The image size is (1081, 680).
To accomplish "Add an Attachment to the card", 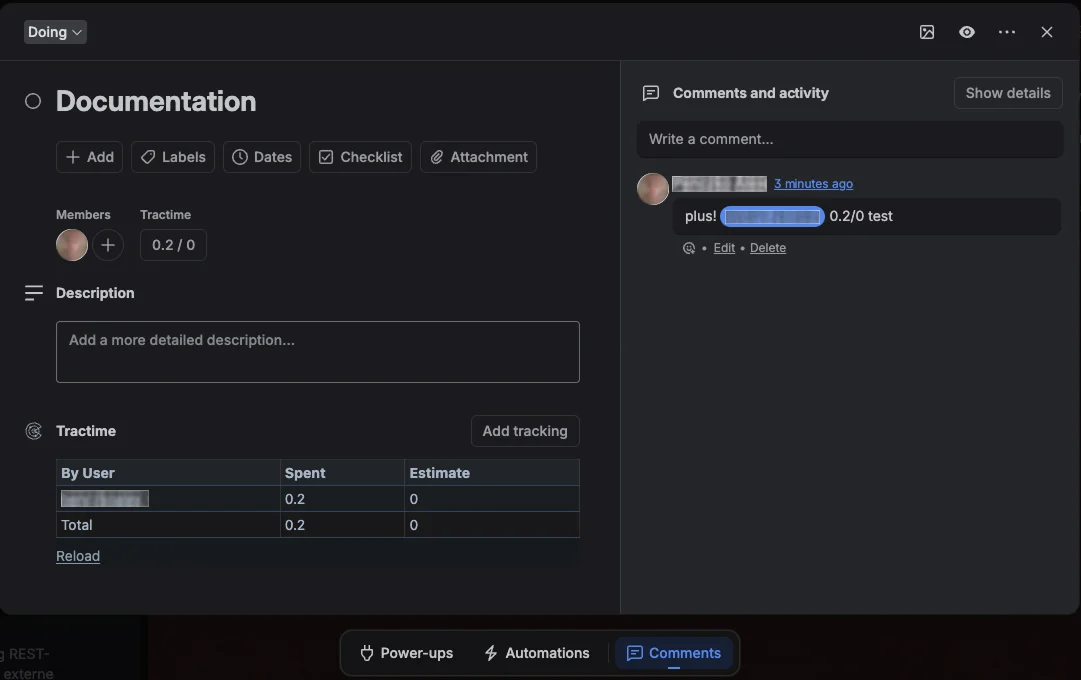I will pyautogui.click(x=478, y=157).
